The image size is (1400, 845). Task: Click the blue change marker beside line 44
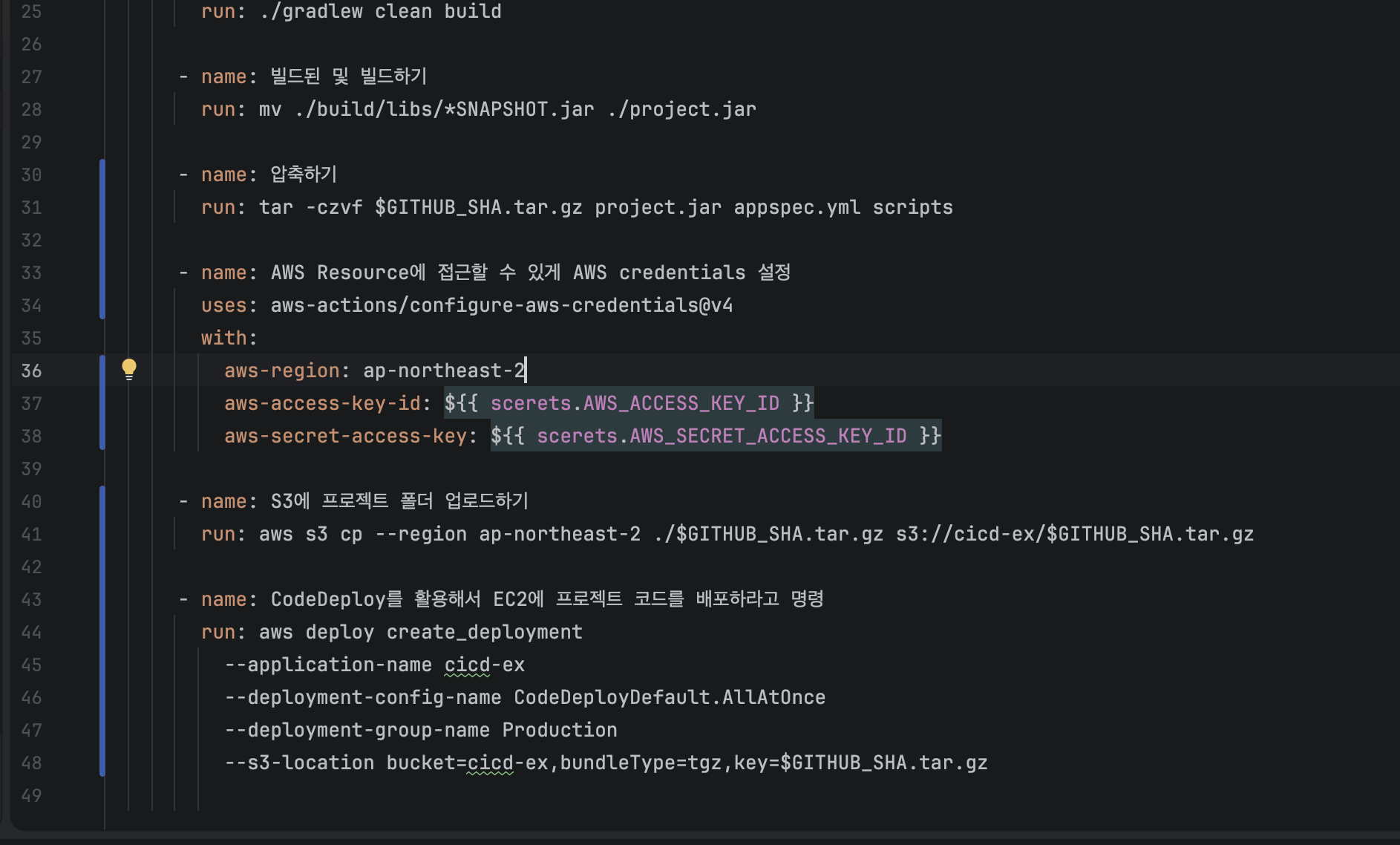(x=102, y=632)
